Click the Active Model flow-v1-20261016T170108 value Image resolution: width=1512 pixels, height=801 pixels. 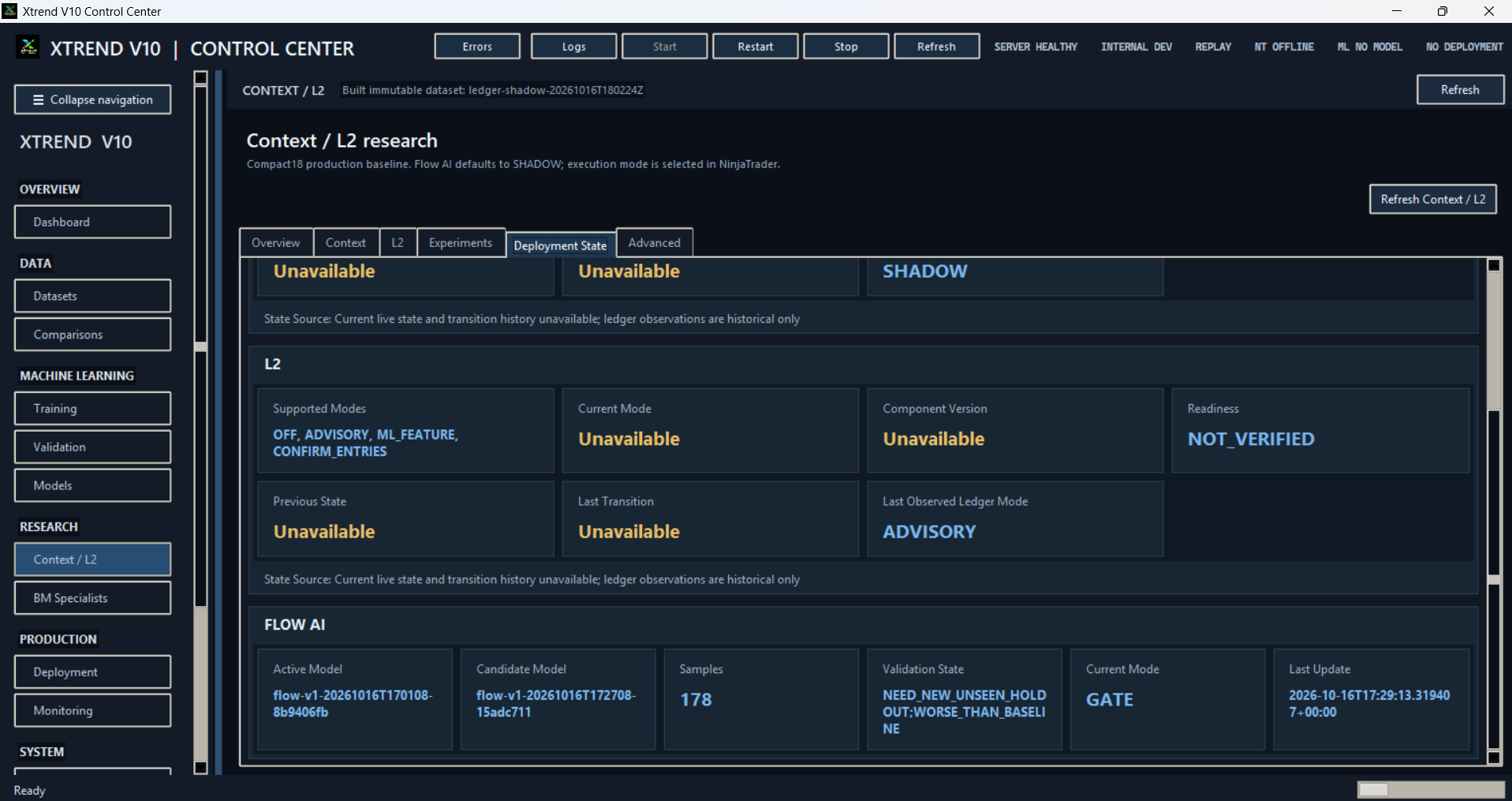tap(353, 704)
